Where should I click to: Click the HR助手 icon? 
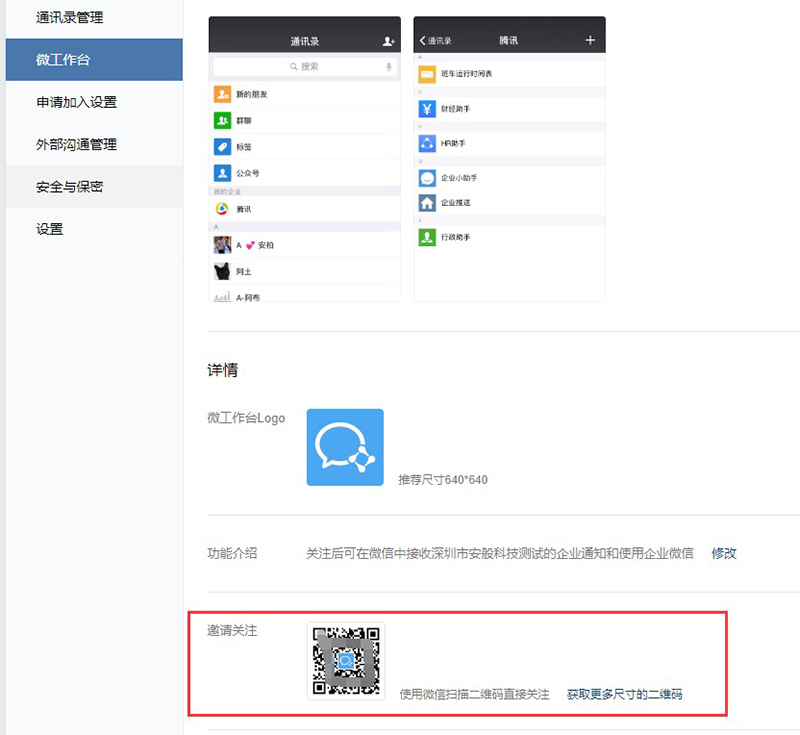(427, 143)
